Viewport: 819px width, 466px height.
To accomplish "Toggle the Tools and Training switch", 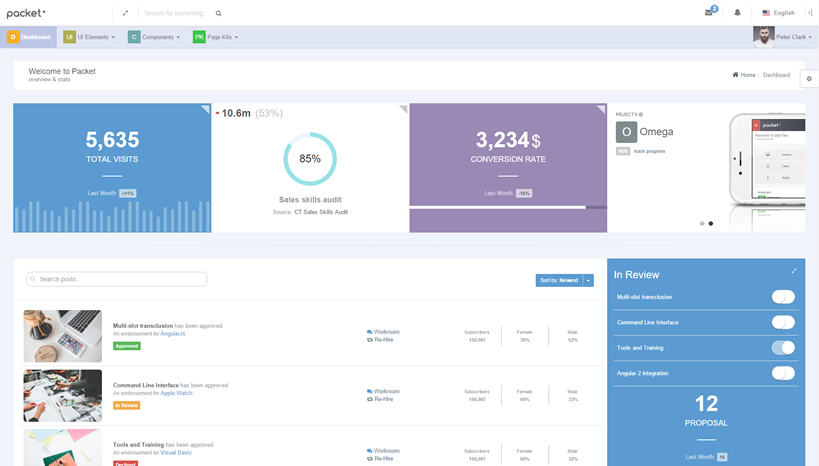I will coord(783,348).
